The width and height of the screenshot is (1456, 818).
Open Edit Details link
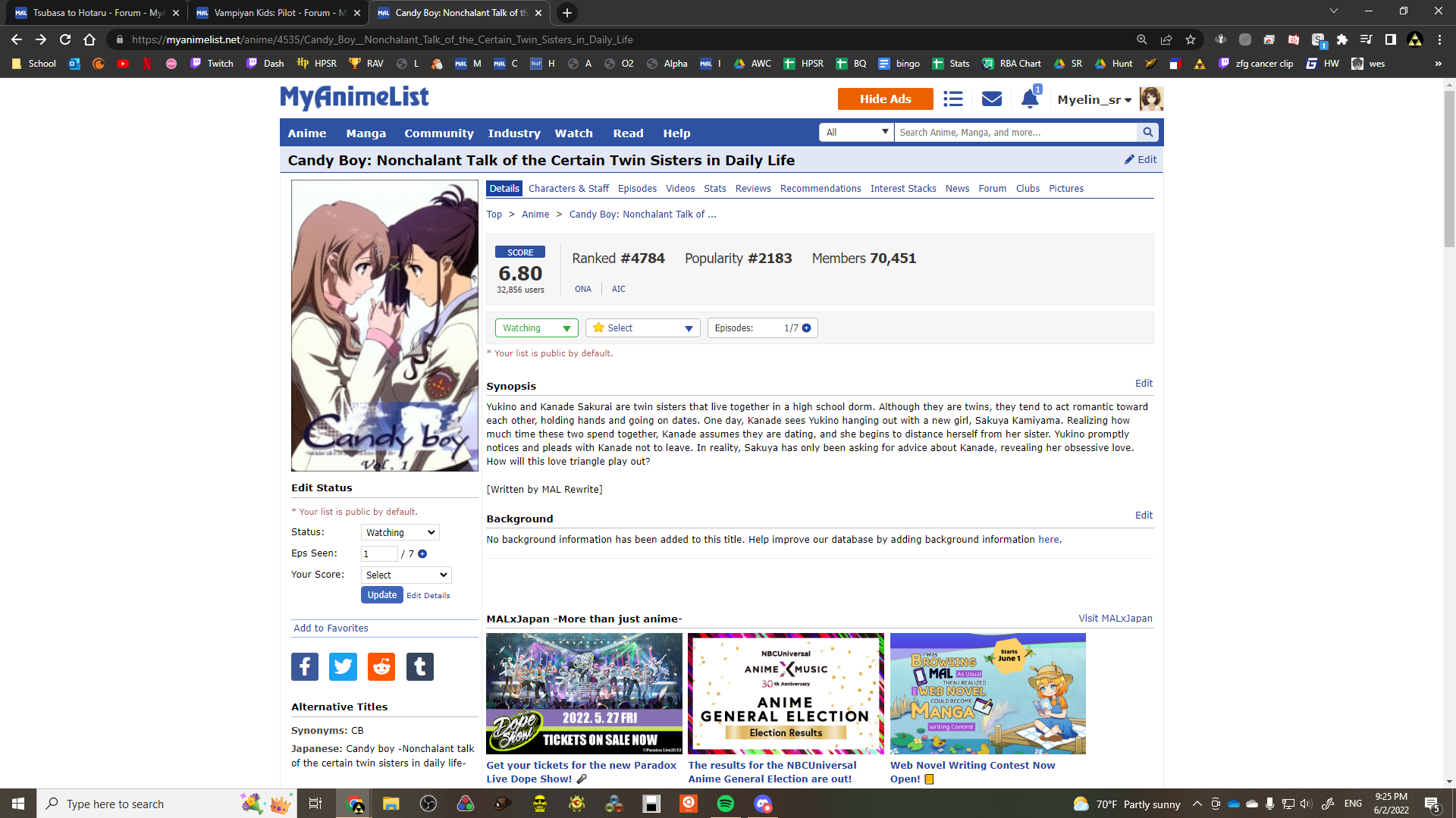[x=428, y=596]
